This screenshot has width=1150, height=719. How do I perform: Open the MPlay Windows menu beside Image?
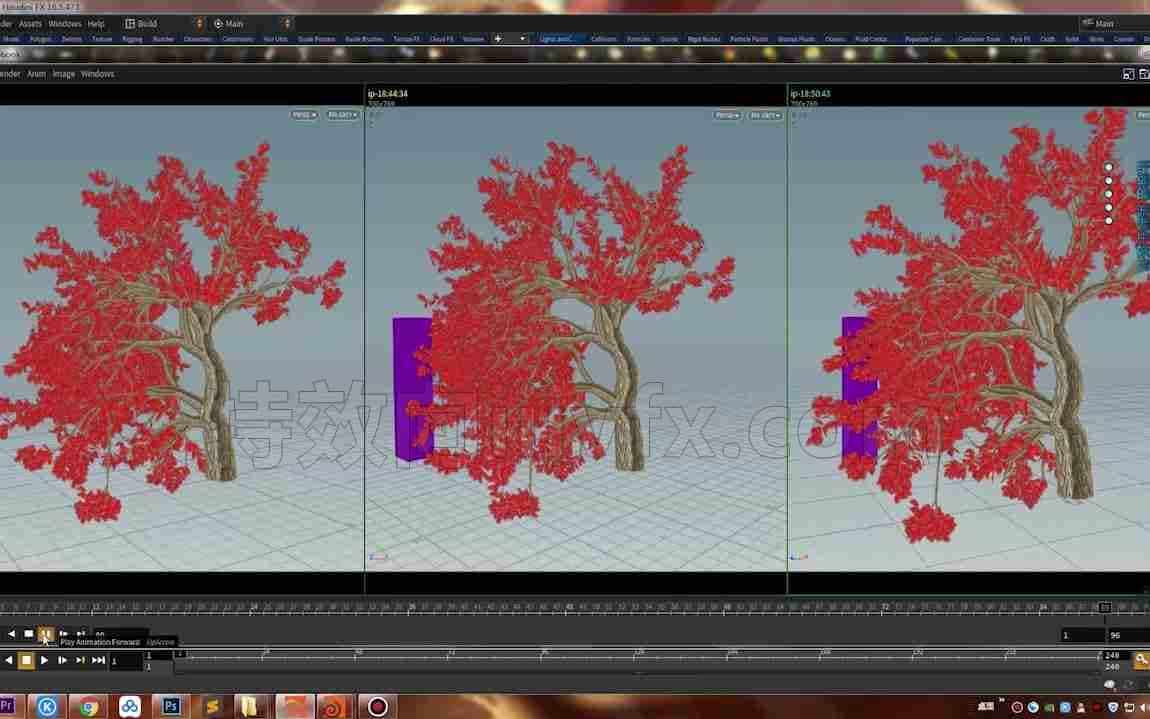(x=98, y=74)
